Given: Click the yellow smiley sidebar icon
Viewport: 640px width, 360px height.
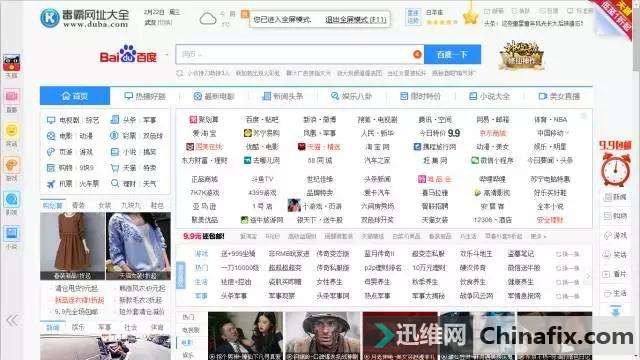Looking at the screenshot, I should tap(11, 131).
